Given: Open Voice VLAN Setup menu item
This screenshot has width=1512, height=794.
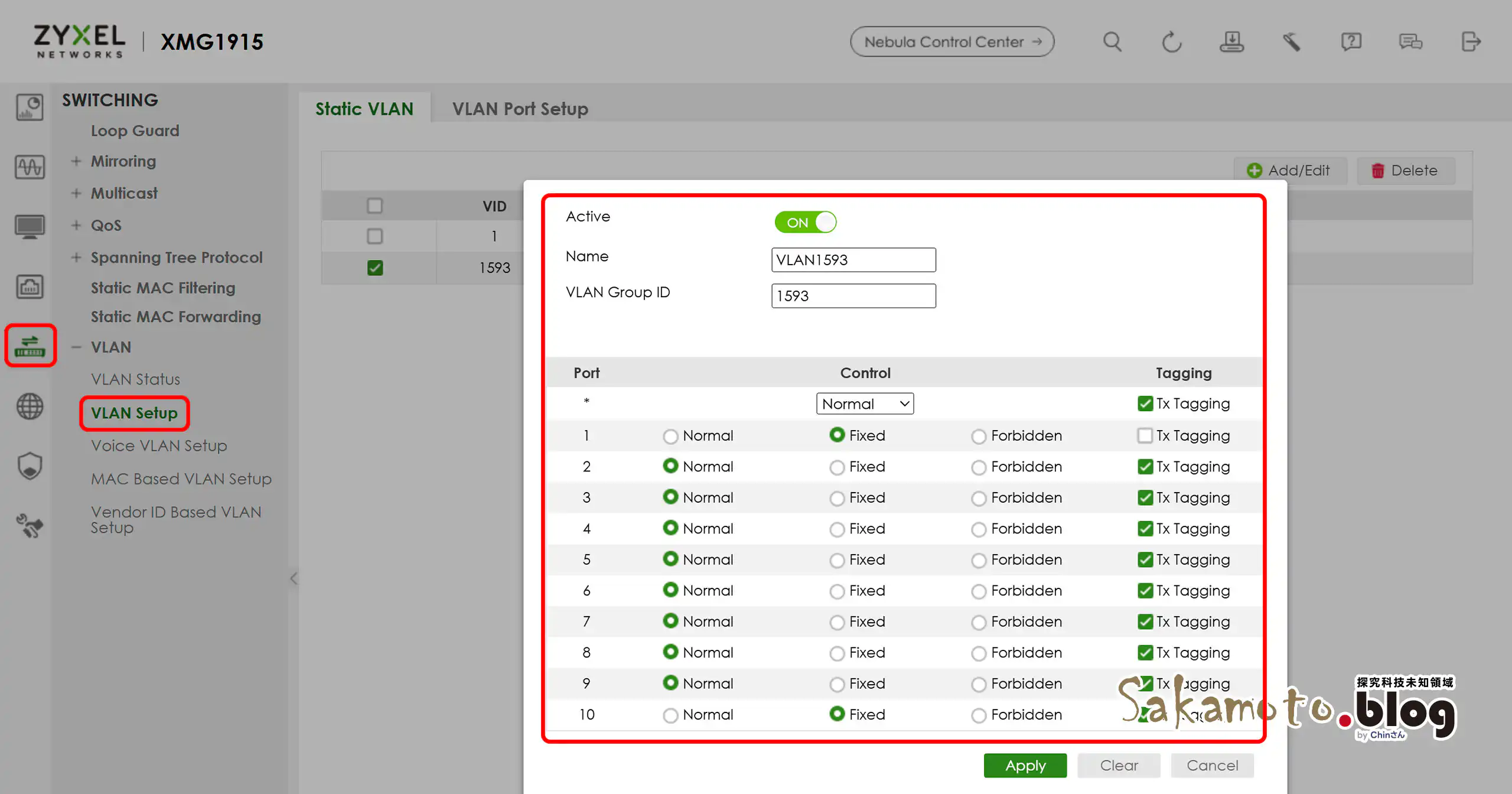Looking at the screenshot, I should [159, 446].
